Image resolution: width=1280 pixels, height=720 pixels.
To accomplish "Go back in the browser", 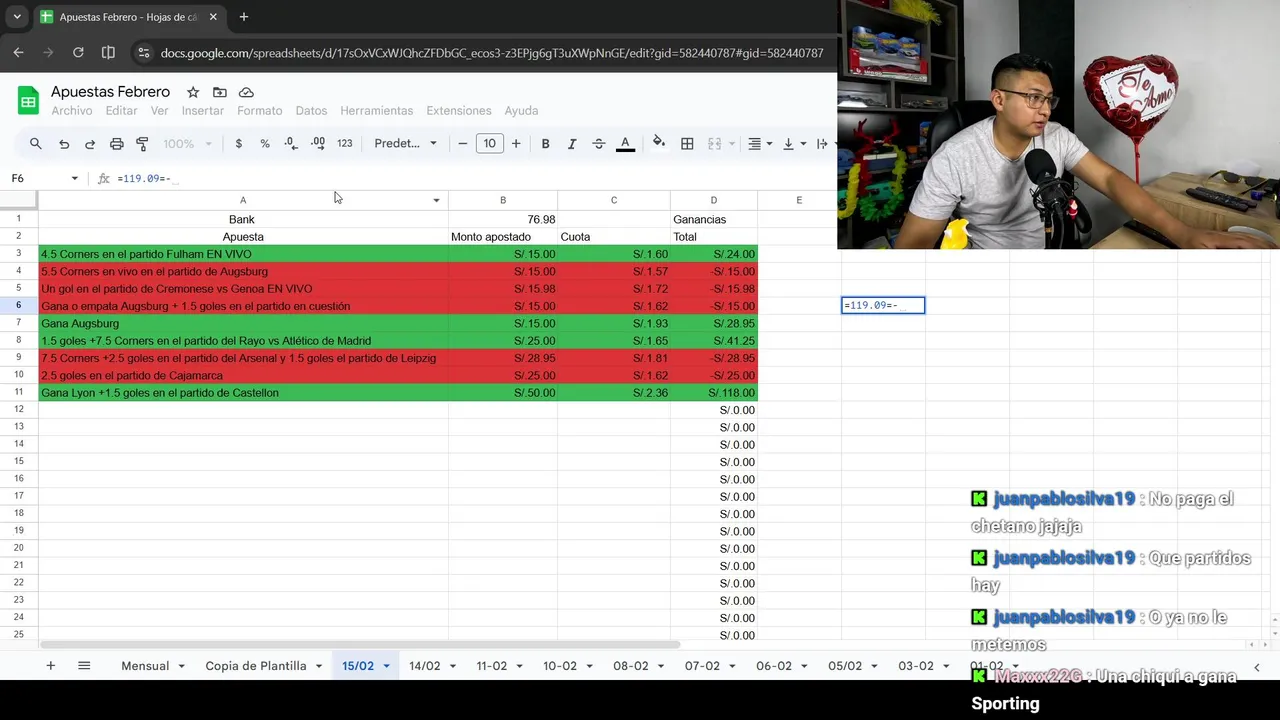I will click(x=18, y=52).
